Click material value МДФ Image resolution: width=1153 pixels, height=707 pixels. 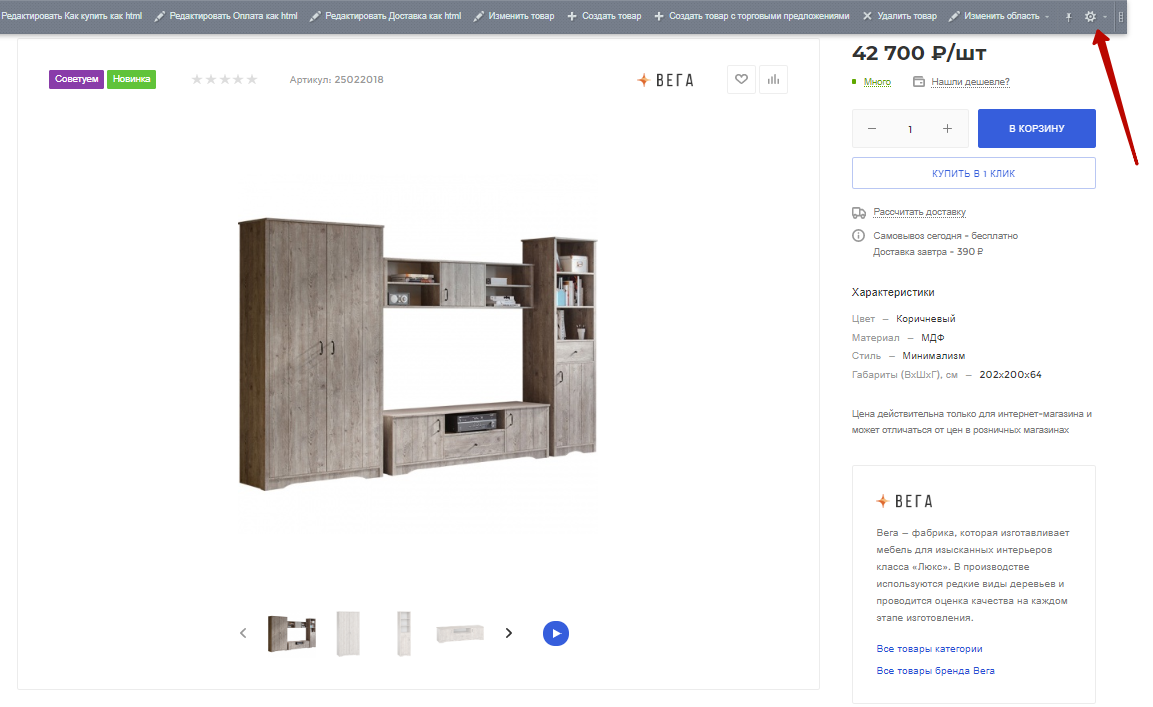pos(932,338)
